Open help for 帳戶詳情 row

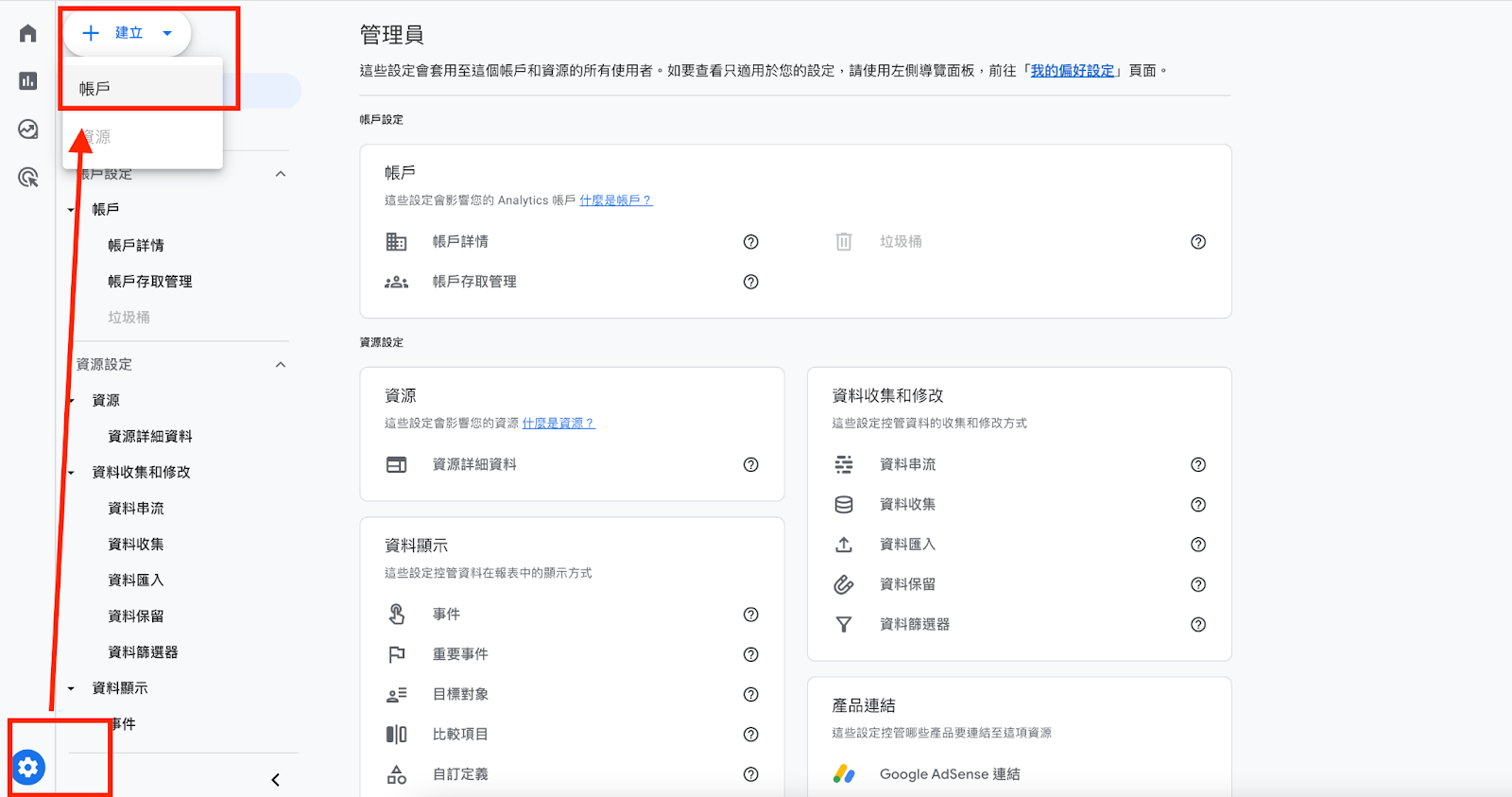[x=751, y=242]
